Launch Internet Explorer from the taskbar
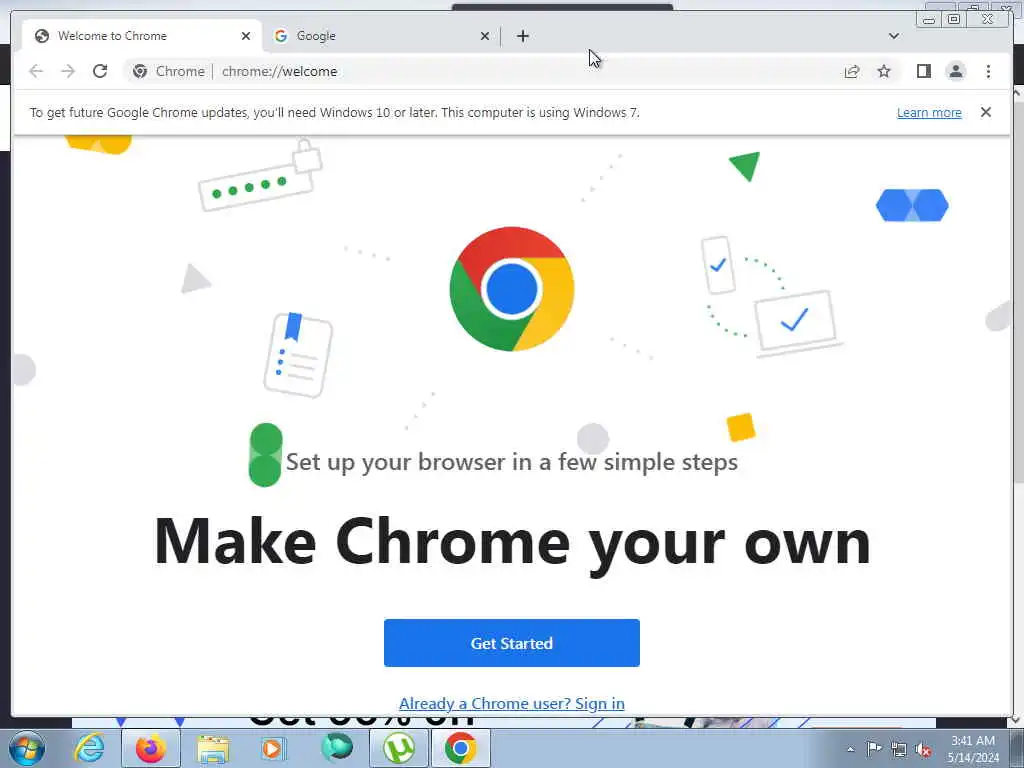 coord(89,748)
